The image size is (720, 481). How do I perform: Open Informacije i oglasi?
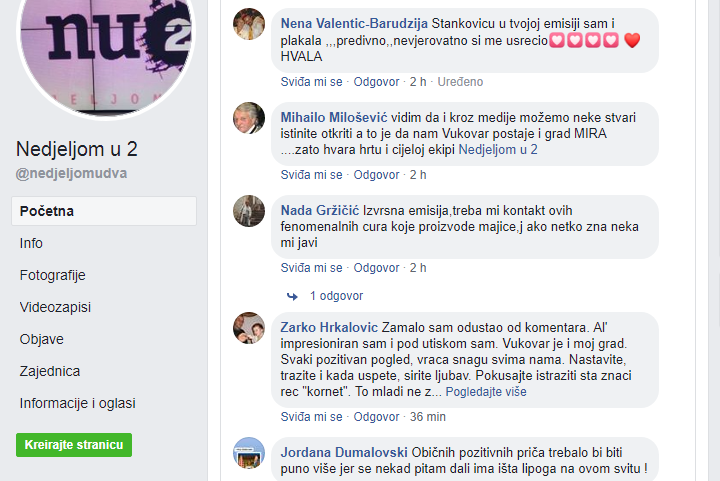point(78,403)
